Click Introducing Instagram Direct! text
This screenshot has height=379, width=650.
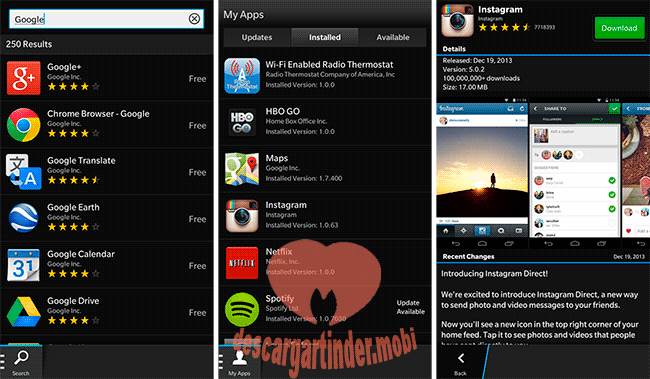point(495,274)
